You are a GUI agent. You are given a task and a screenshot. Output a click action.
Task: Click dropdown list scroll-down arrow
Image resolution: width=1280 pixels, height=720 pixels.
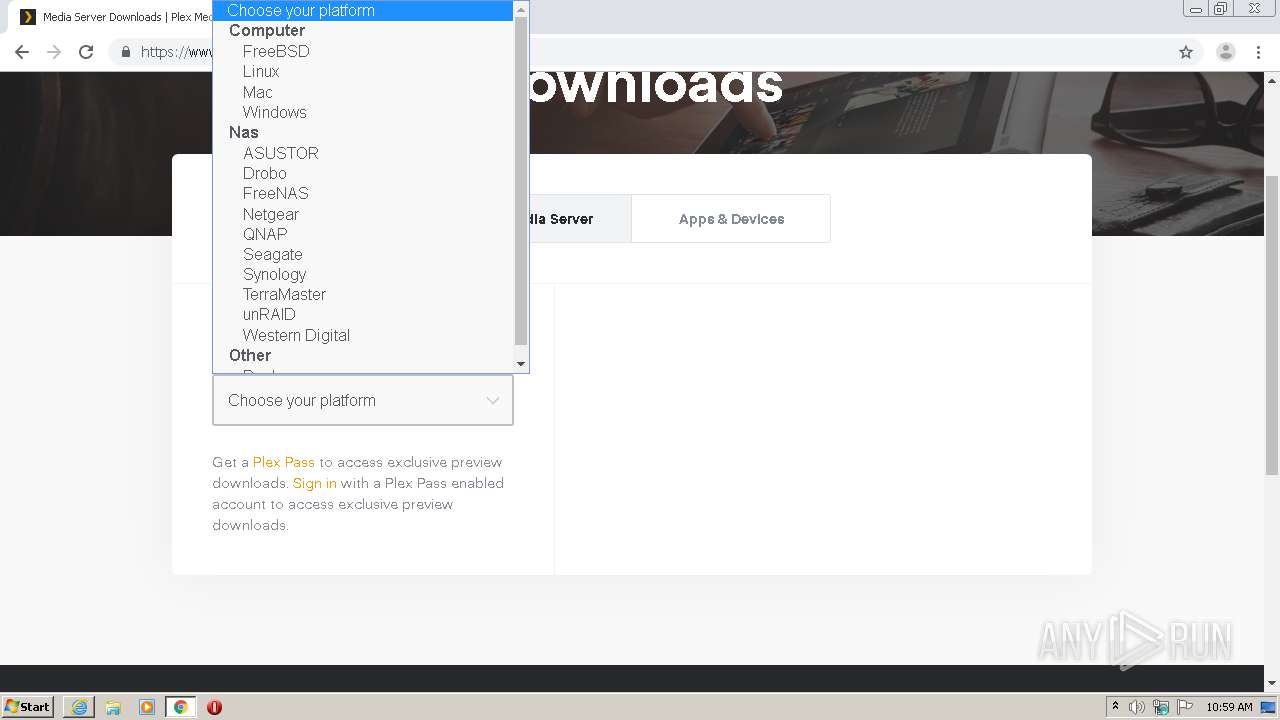[521, 364]
